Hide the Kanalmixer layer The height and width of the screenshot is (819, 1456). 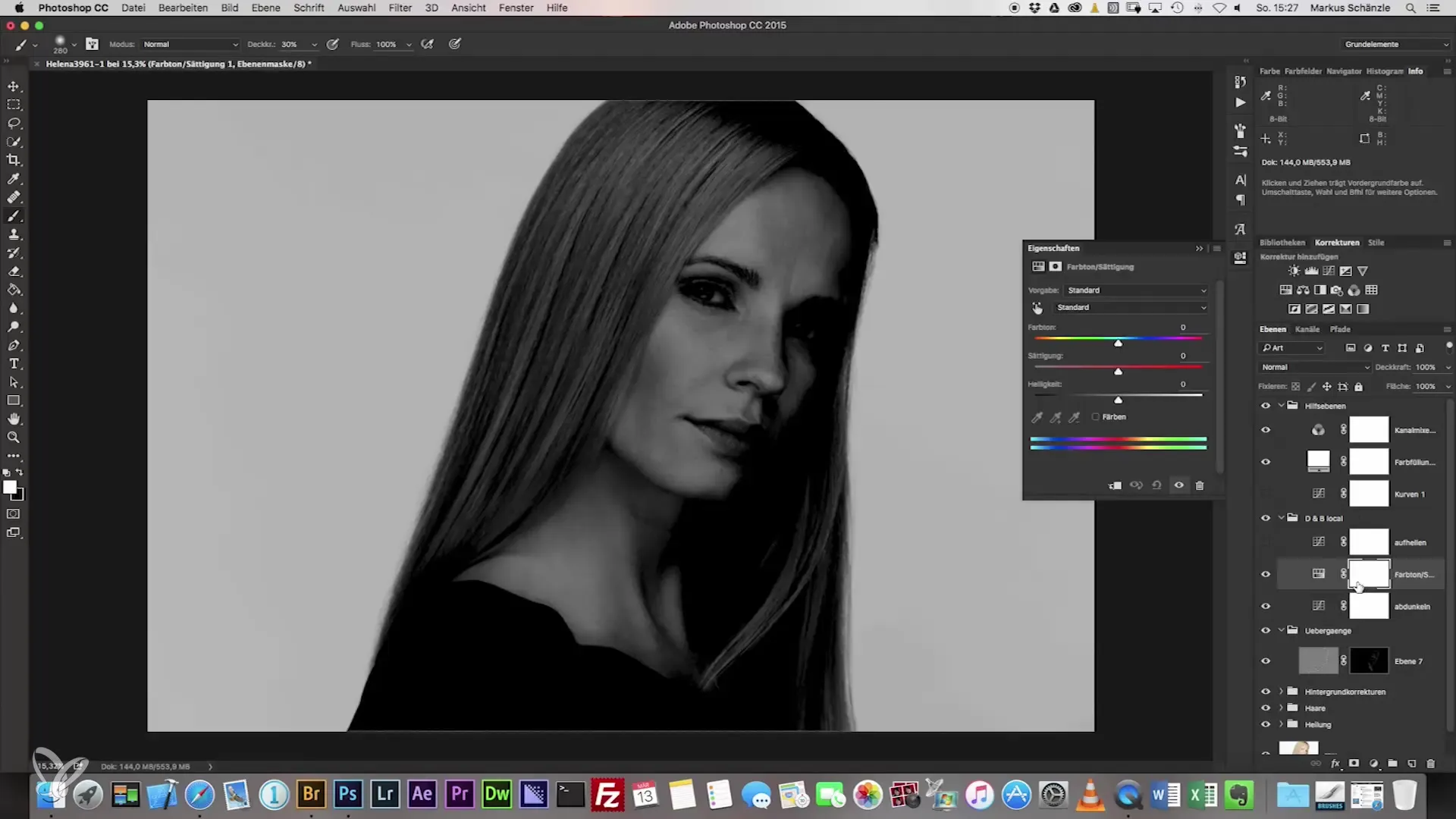pos(1266,430)
